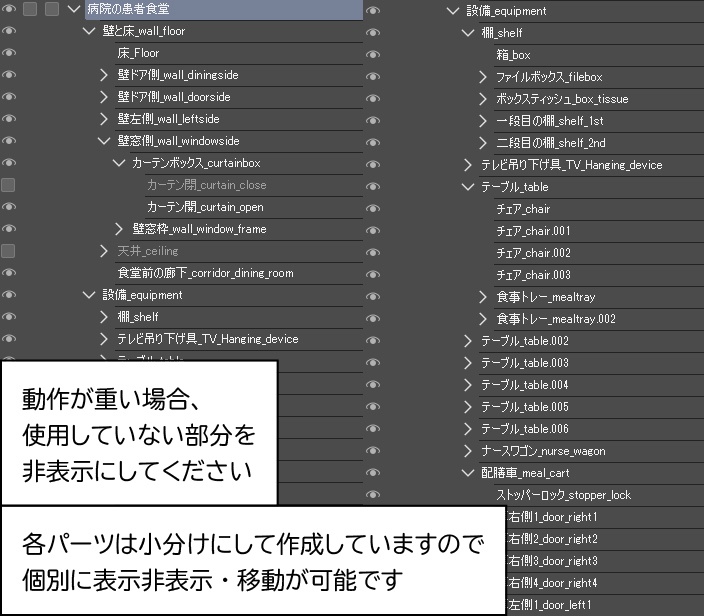Collapse the 病院の患者食堂 root node
The height and width of the screenshot is (616, 704).
pyautogui.click(x=74, y=9)
